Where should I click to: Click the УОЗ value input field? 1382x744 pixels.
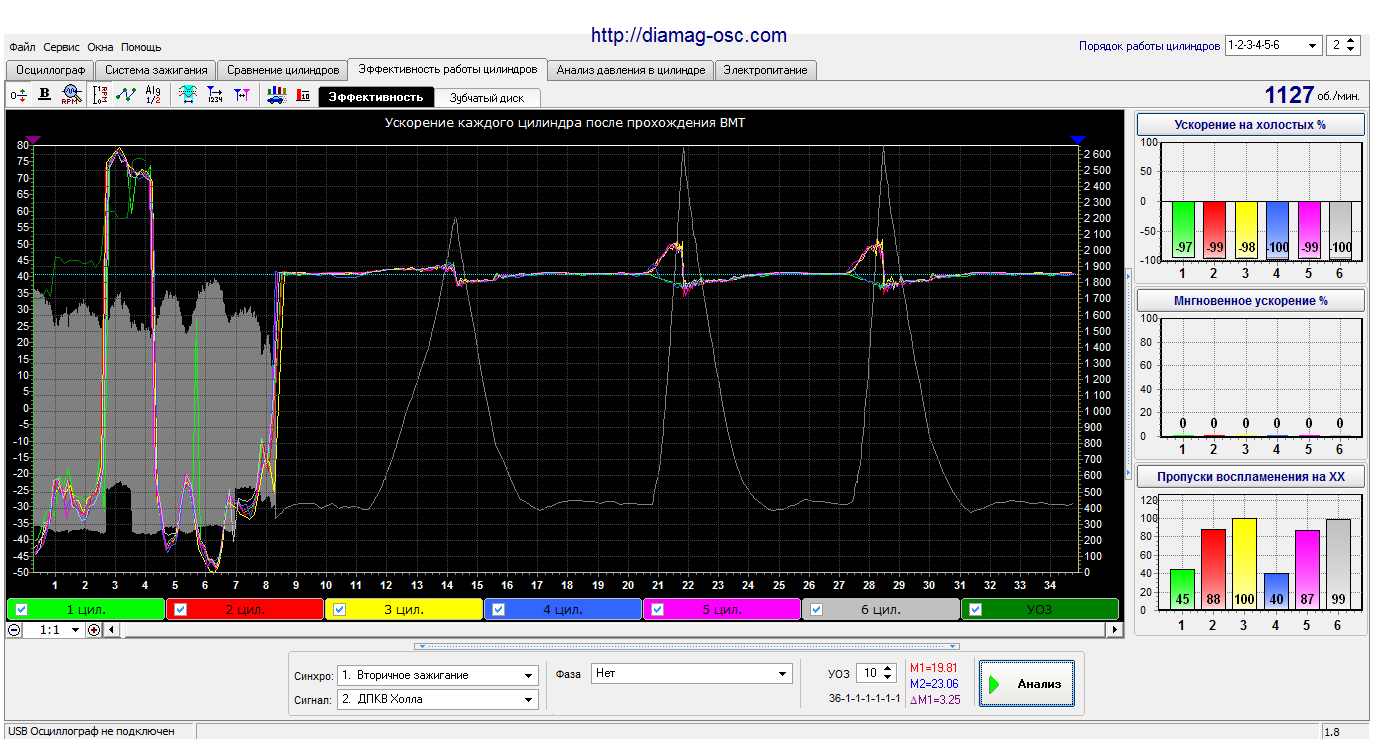[869, 674]
